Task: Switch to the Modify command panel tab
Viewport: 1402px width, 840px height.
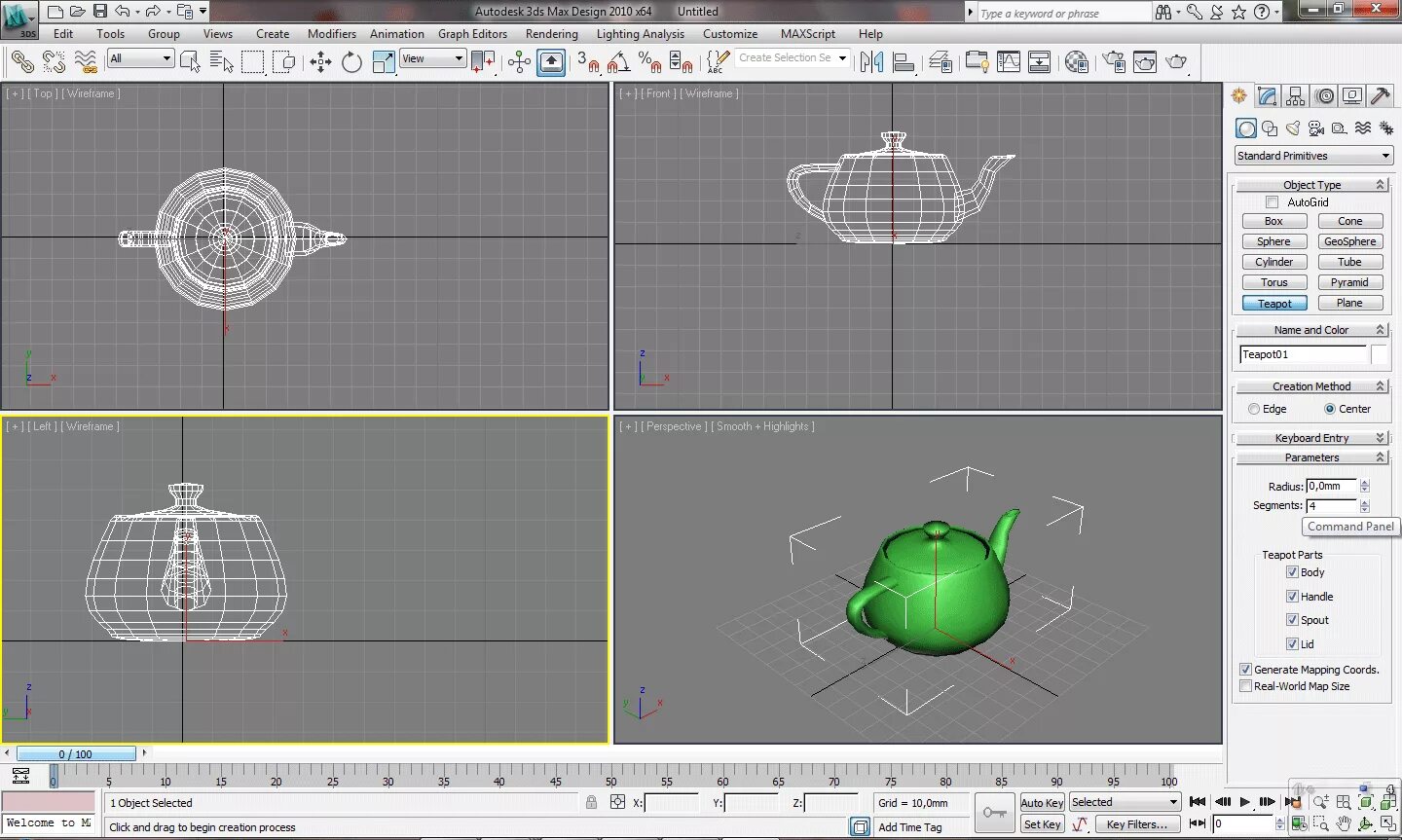Action: coord(1267,95)
